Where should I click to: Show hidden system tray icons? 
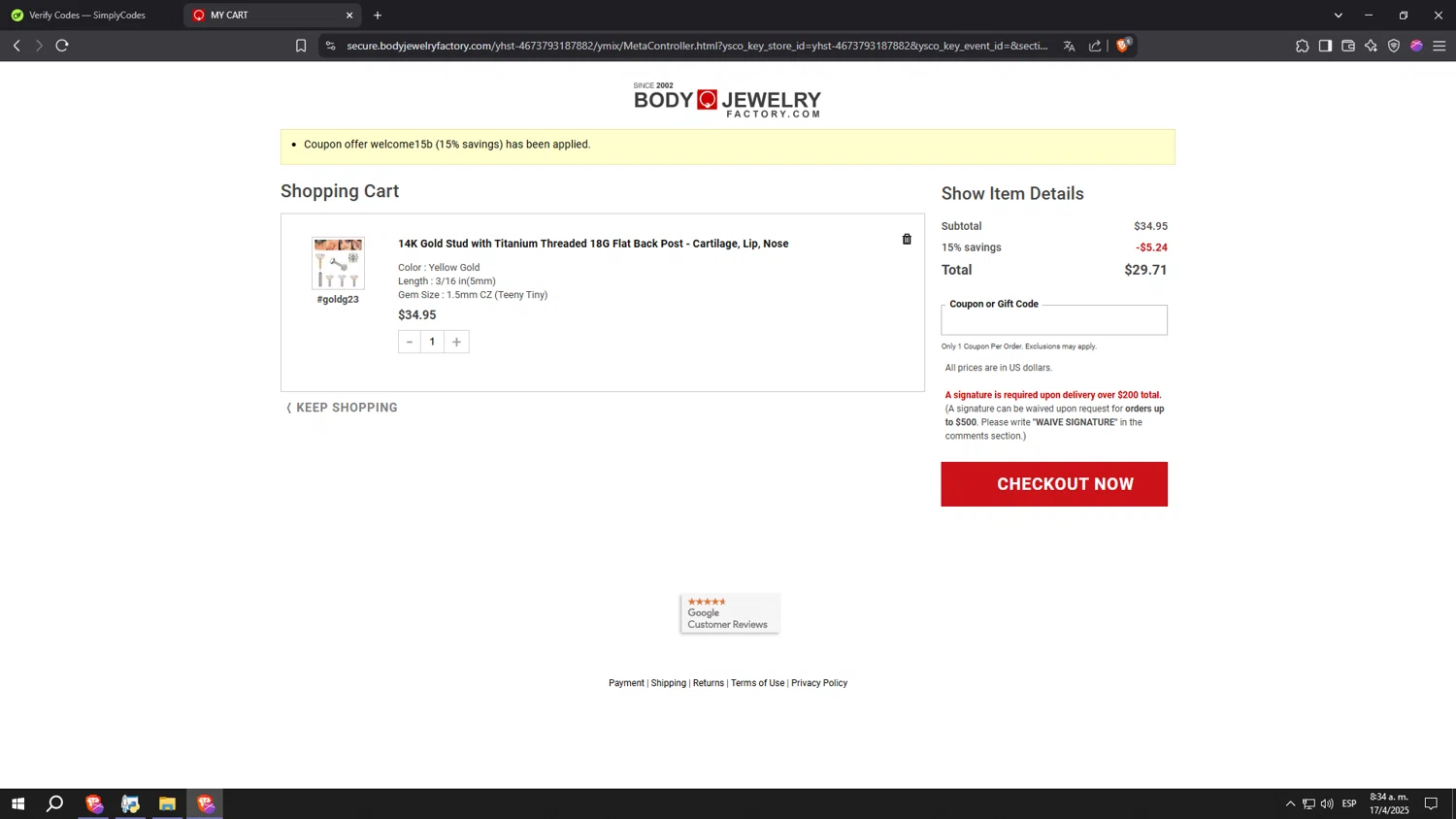pyautogui.click(x=1290, y=803)
